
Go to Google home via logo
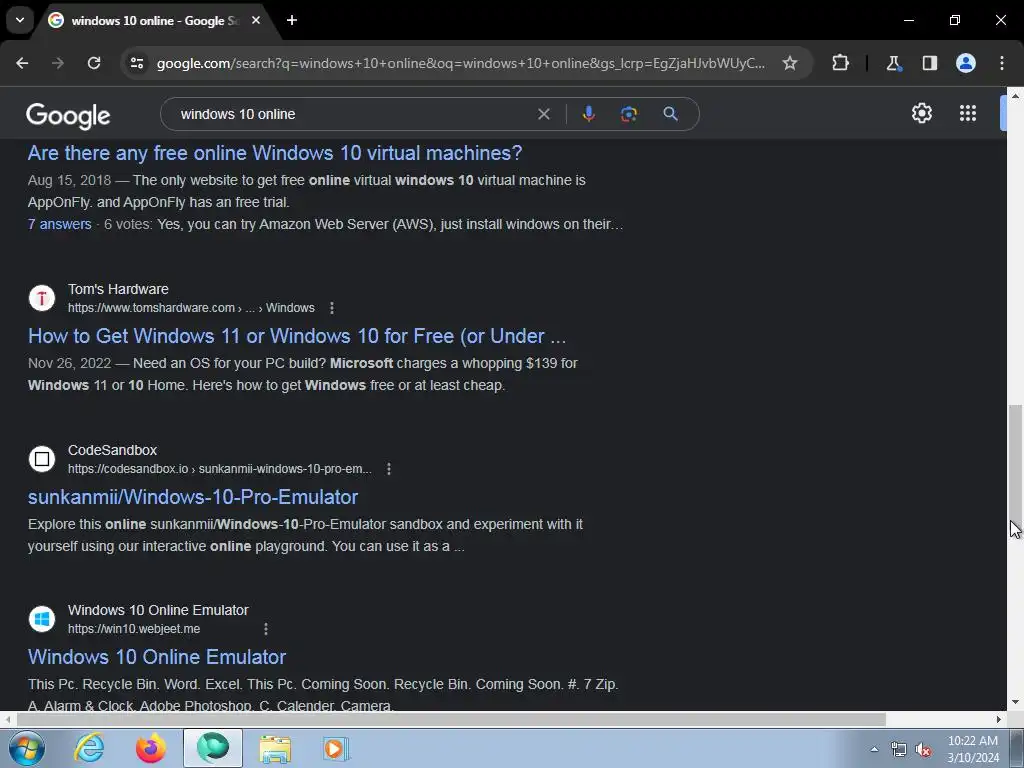click(68, 116)
